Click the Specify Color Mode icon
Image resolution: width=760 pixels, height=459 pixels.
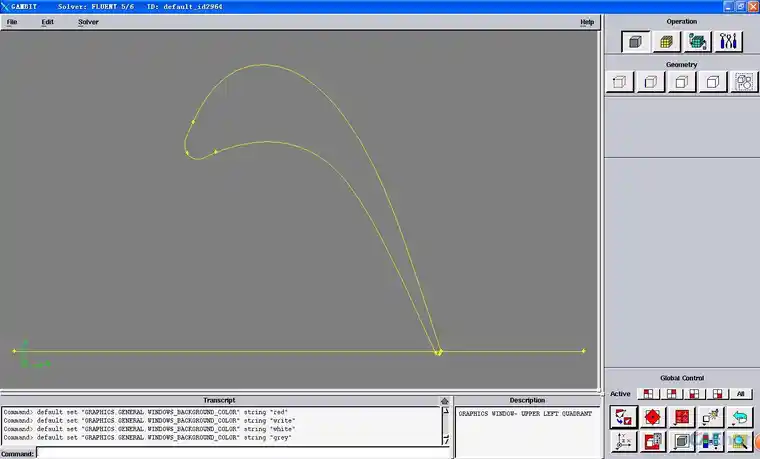(711, 441)
